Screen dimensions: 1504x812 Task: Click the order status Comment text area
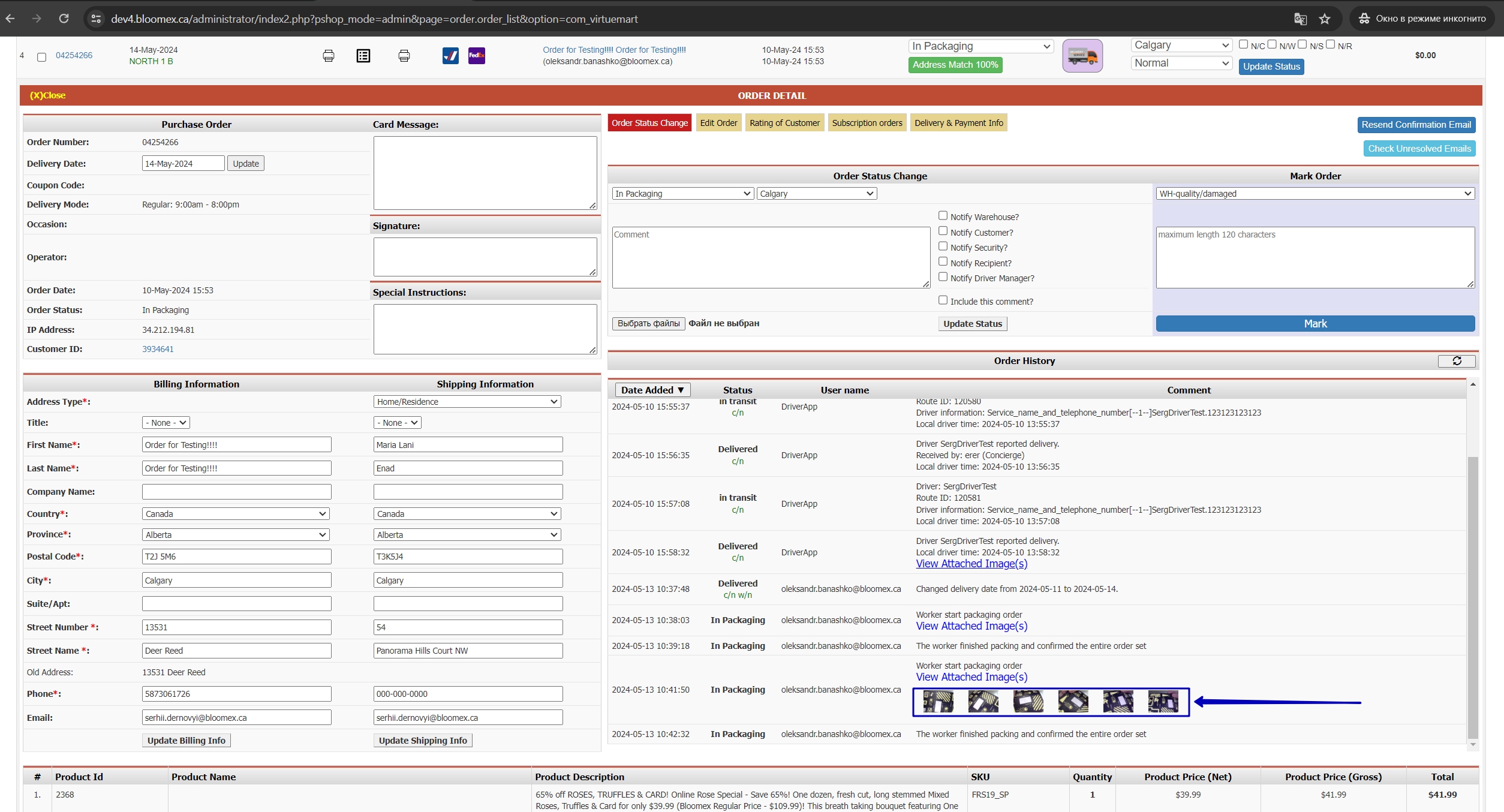point(771,257)
